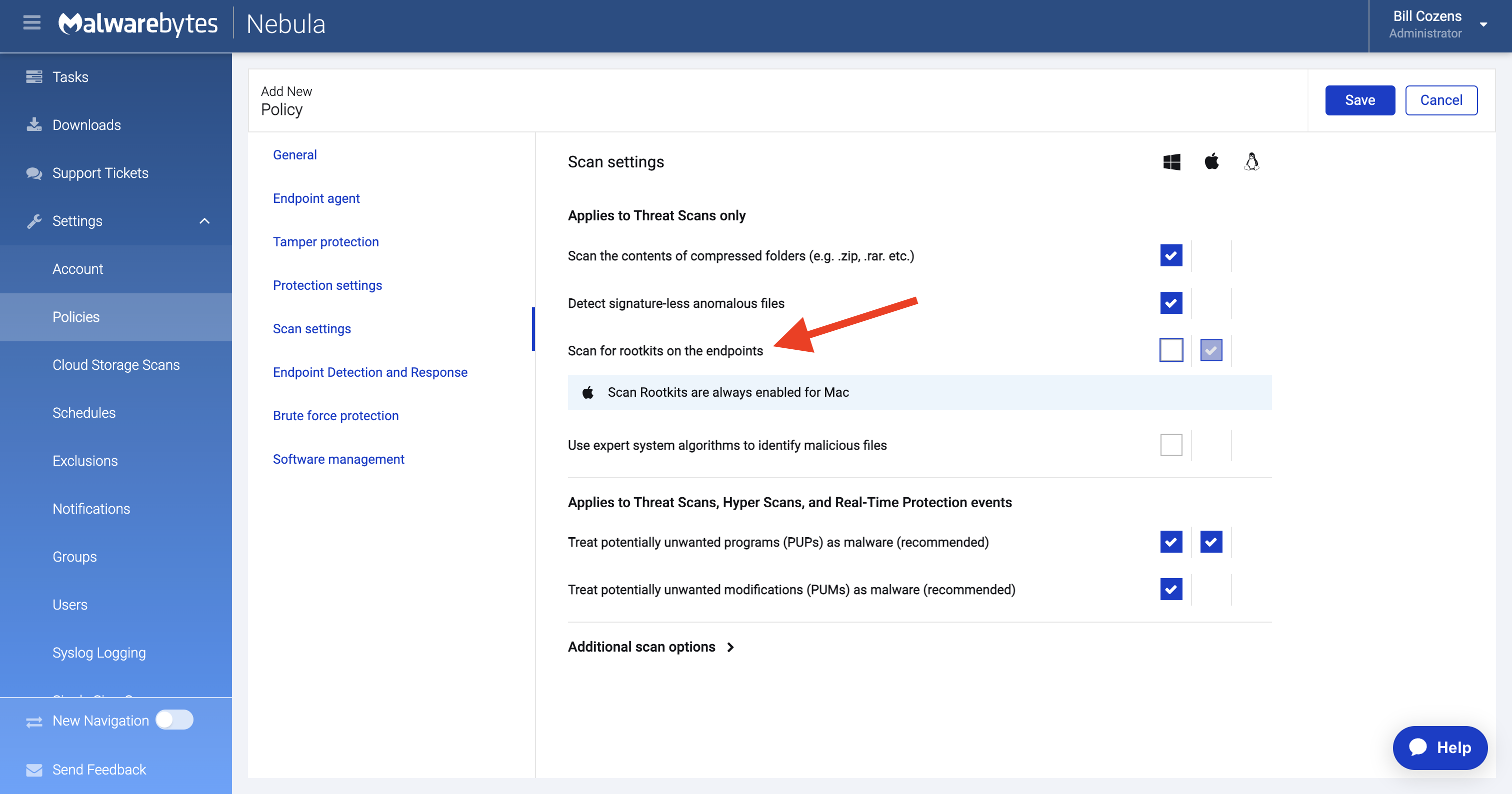Cancel adding the policy

pos(1440,100)
